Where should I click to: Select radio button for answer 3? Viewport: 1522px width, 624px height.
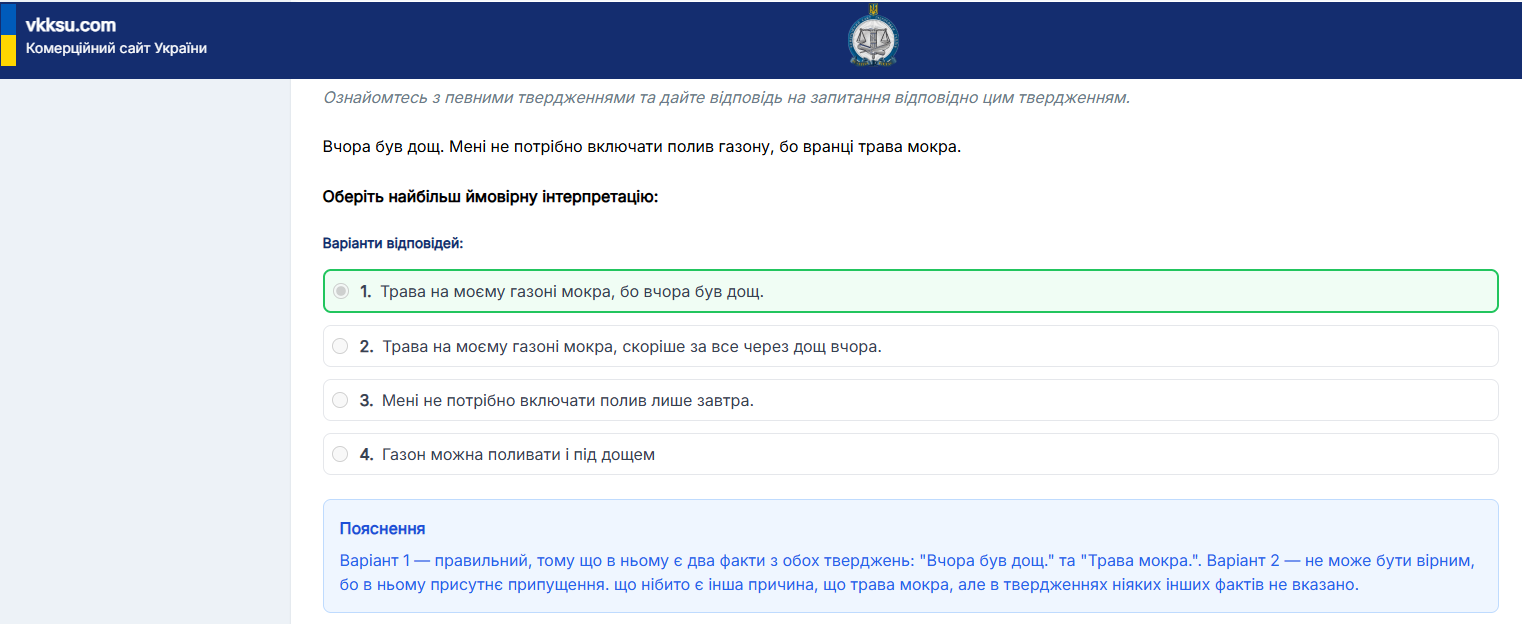pyautogui.click(x=341, y=400)
